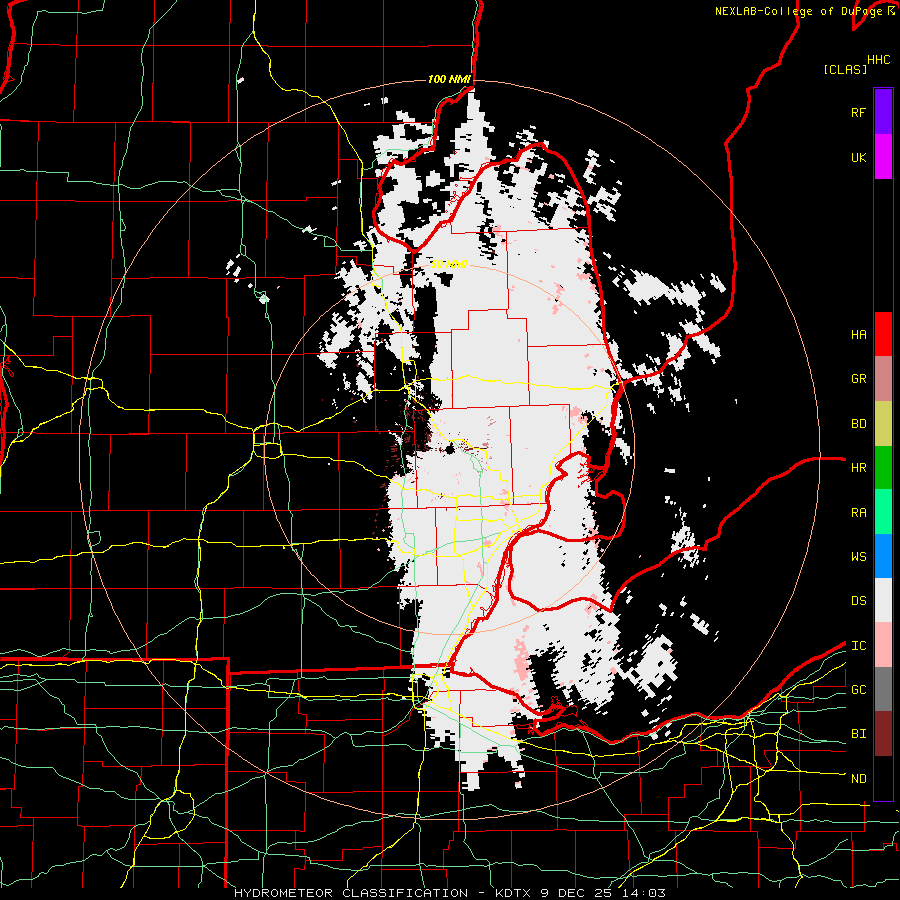The image size is (900, 900).
Task: Click the HHC product label
Action: tap(878, 60)
